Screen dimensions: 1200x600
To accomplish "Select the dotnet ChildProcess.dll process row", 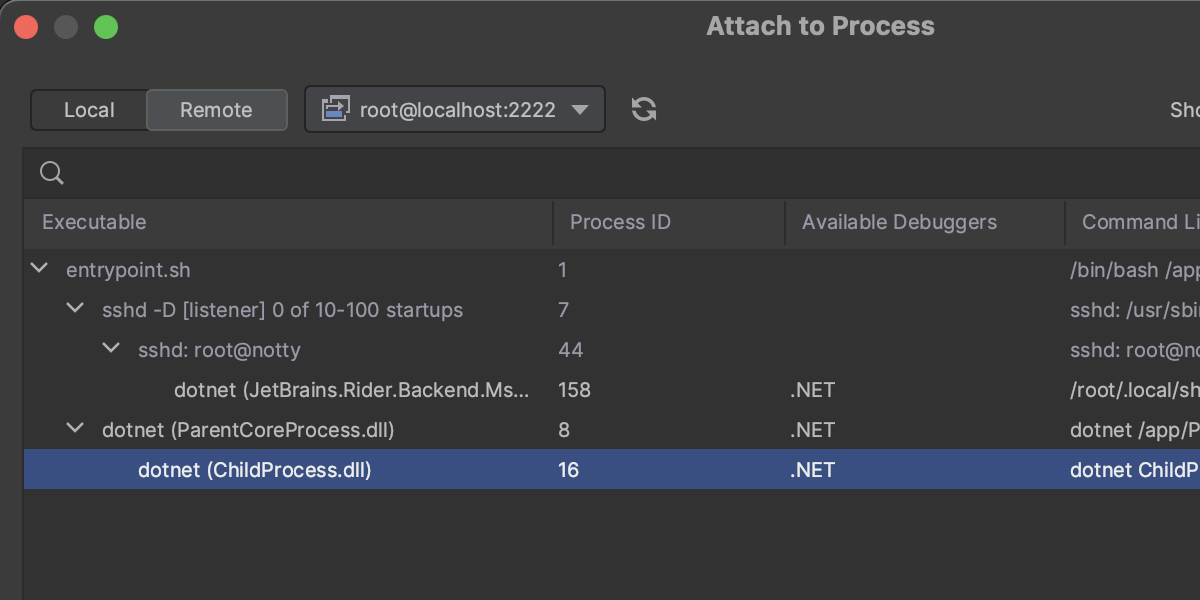I will coord(255,470).
